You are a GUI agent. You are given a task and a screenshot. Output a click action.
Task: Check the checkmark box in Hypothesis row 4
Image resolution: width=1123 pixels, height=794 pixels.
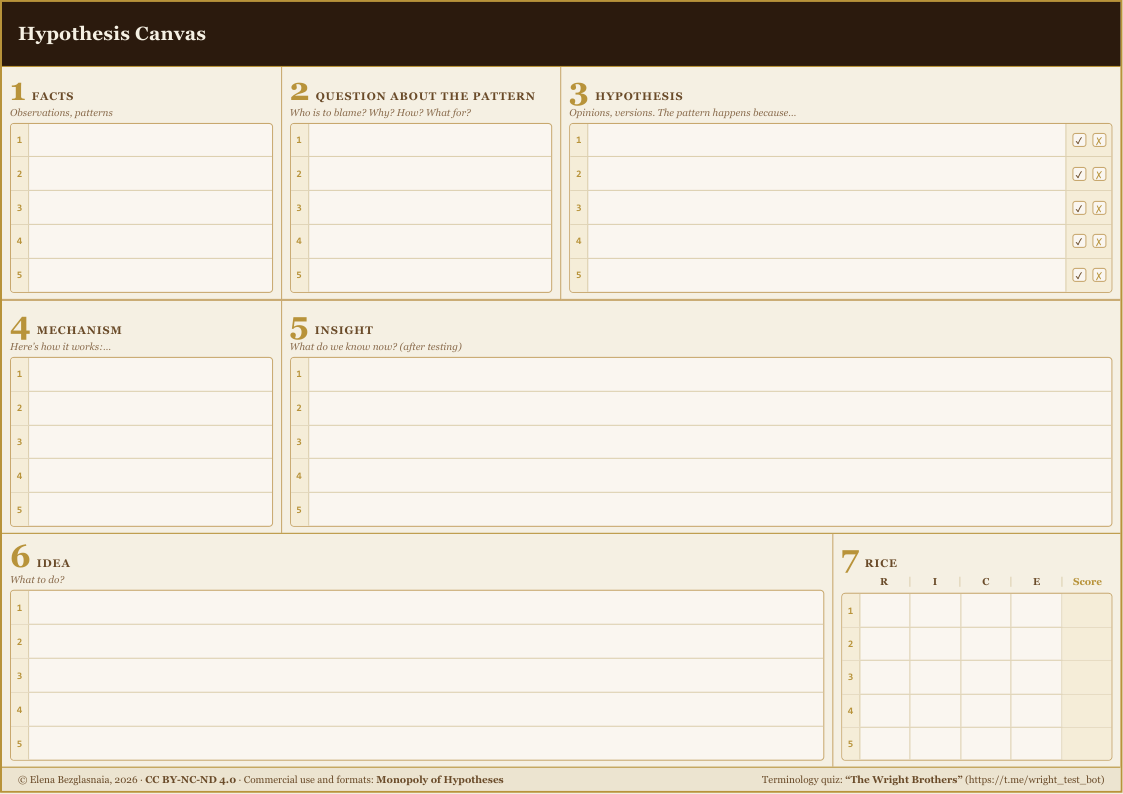pyautogui.click(x=1079, y=241)
